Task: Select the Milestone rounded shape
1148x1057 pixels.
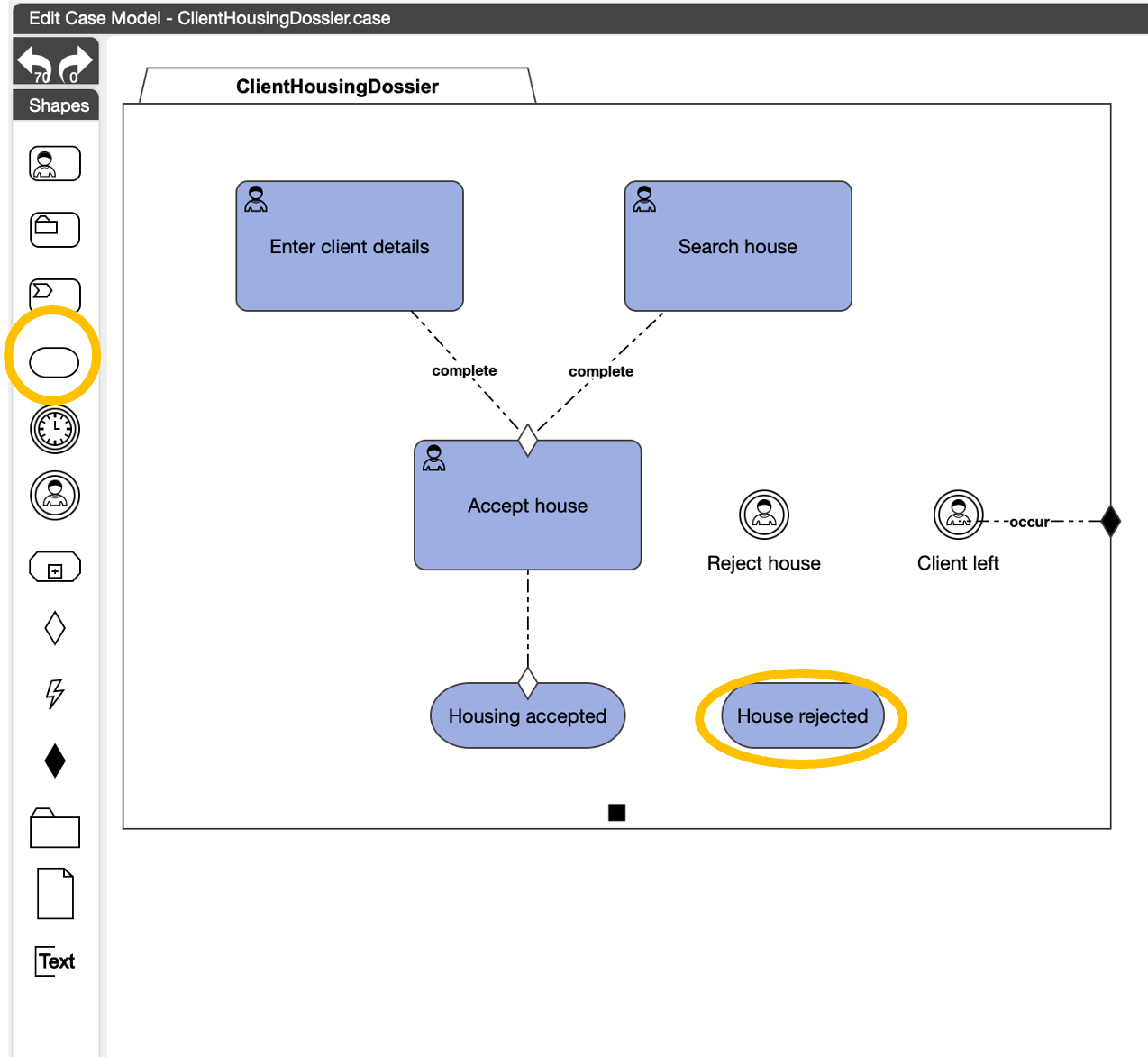Action: 54,362
